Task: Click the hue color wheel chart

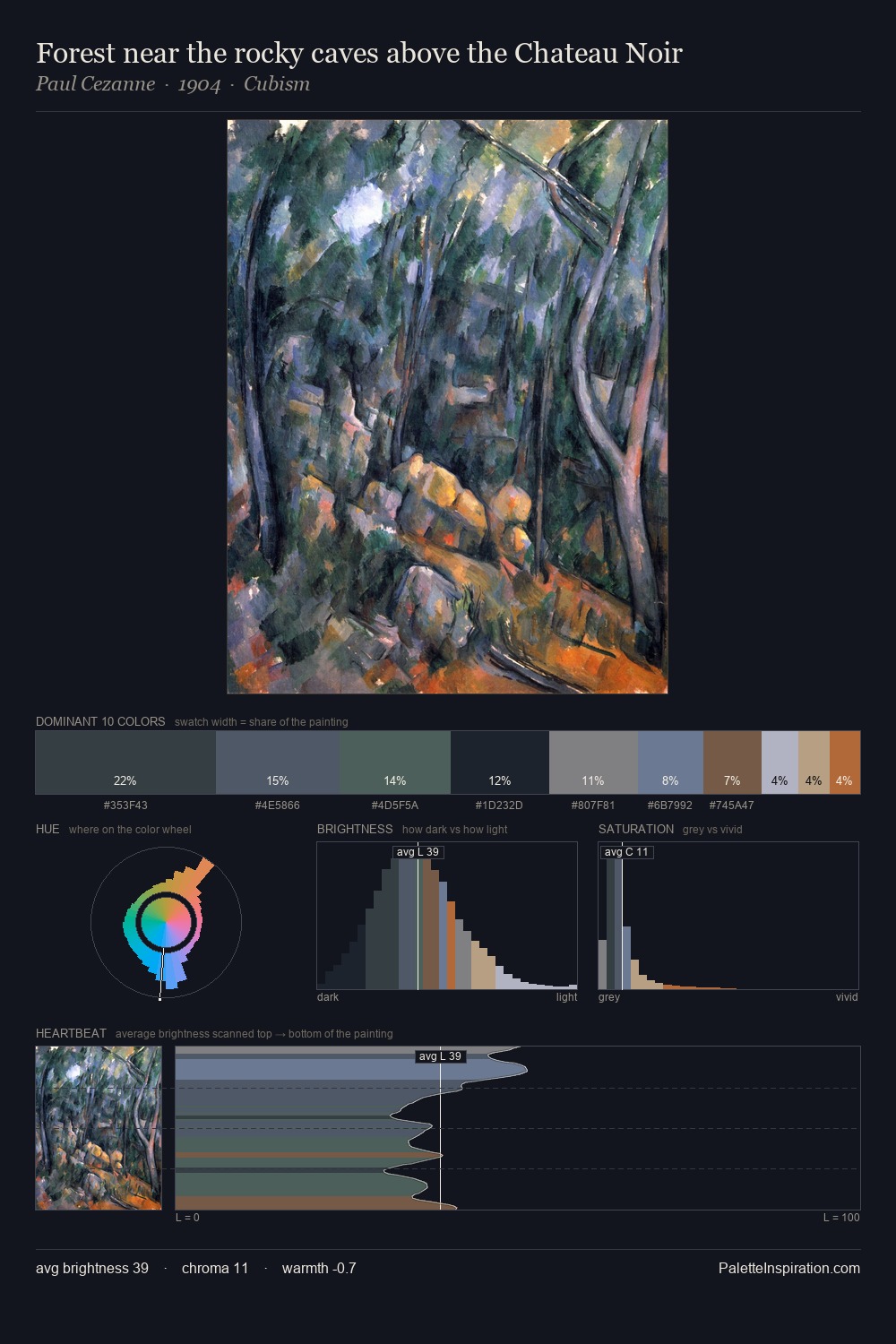Action: tap(166, 921)
